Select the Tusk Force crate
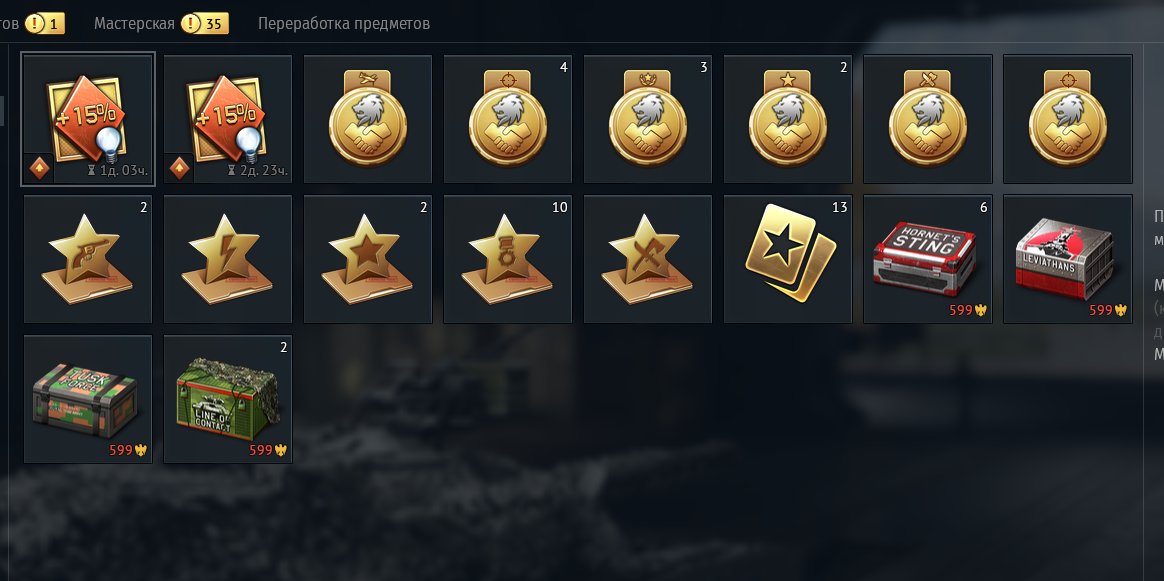 pos(88,399)
